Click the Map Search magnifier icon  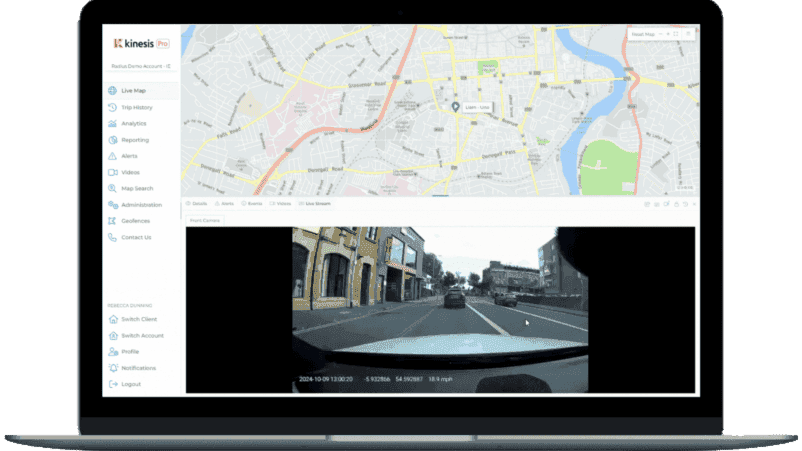point(113,188)
